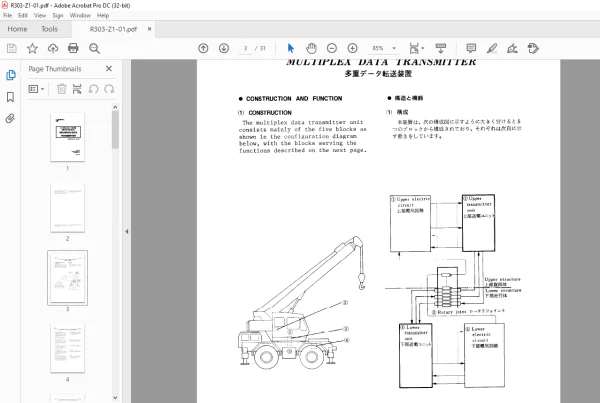Screen dimensions: 600x403
Task: Click the CONSTRUCTION AND FUNCTION heading
Action: [294, 98]
